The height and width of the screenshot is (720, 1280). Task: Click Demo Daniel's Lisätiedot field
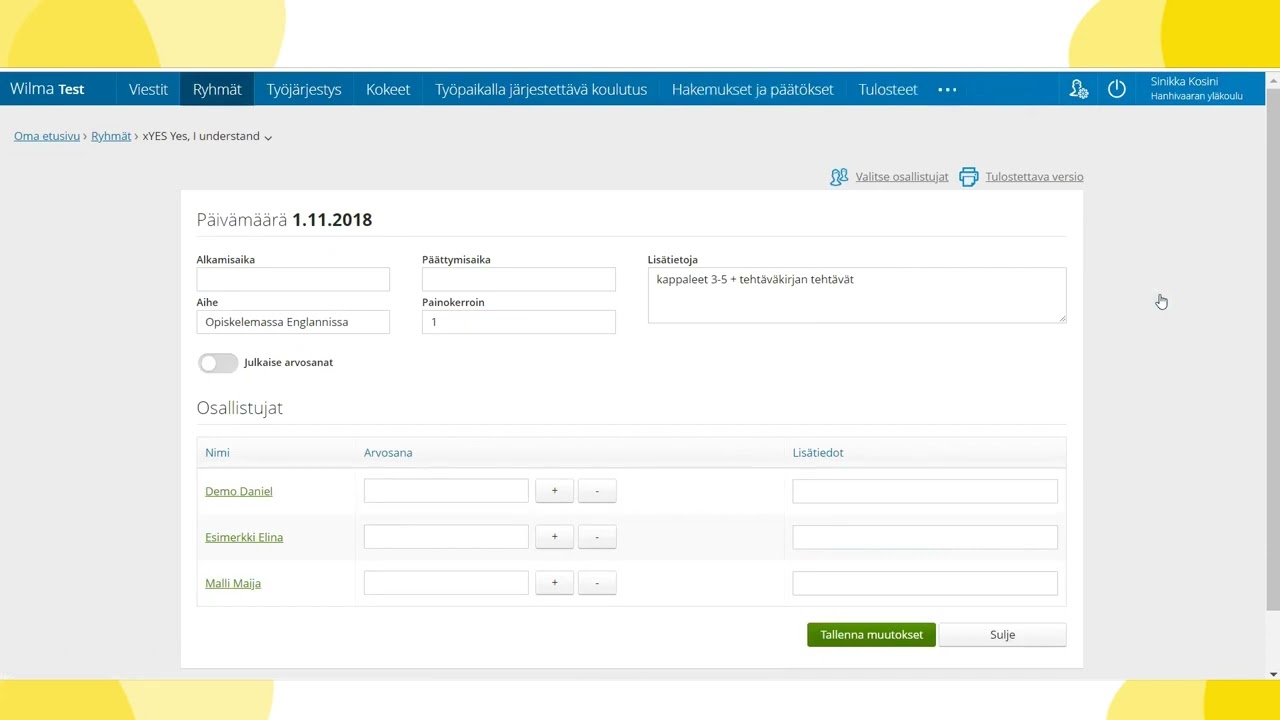(925, 491)
